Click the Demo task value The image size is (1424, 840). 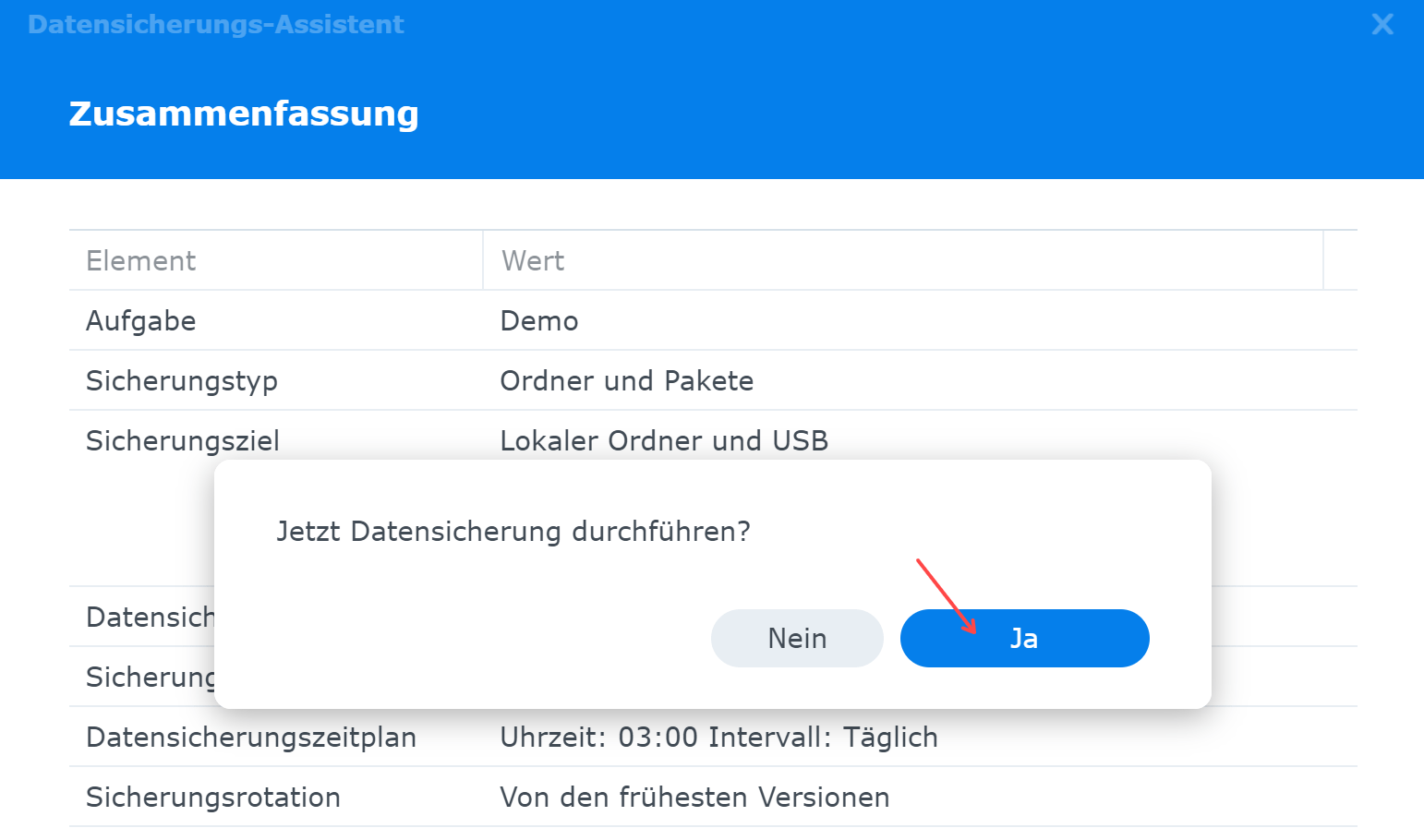coord(539,321)
